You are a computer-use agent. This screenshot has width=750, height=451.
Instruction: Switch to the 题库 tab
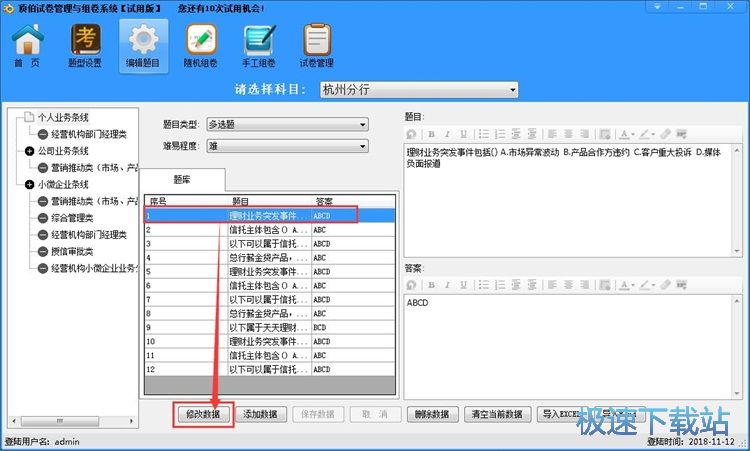pyautogui.click(x=182, y=180)
